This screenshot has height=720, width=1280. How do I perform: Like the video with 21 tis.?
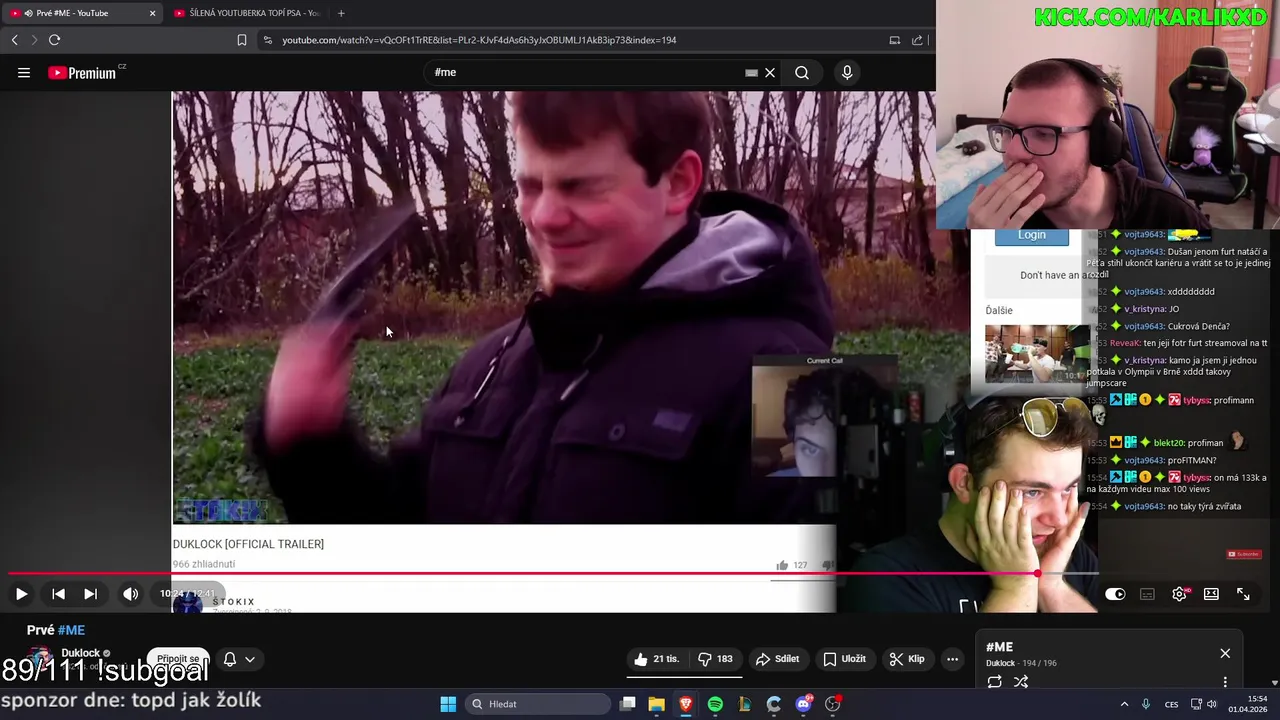pos(656,659)
